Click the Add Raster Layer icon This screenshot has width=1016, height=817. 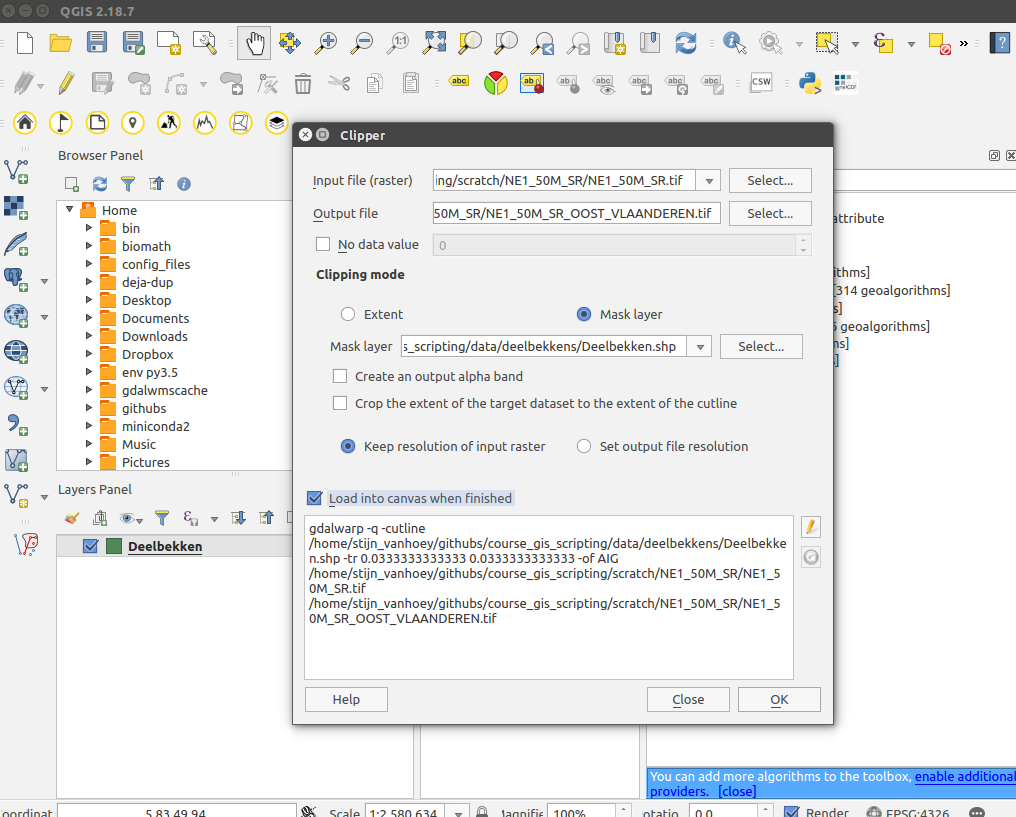tap(16, 208)
